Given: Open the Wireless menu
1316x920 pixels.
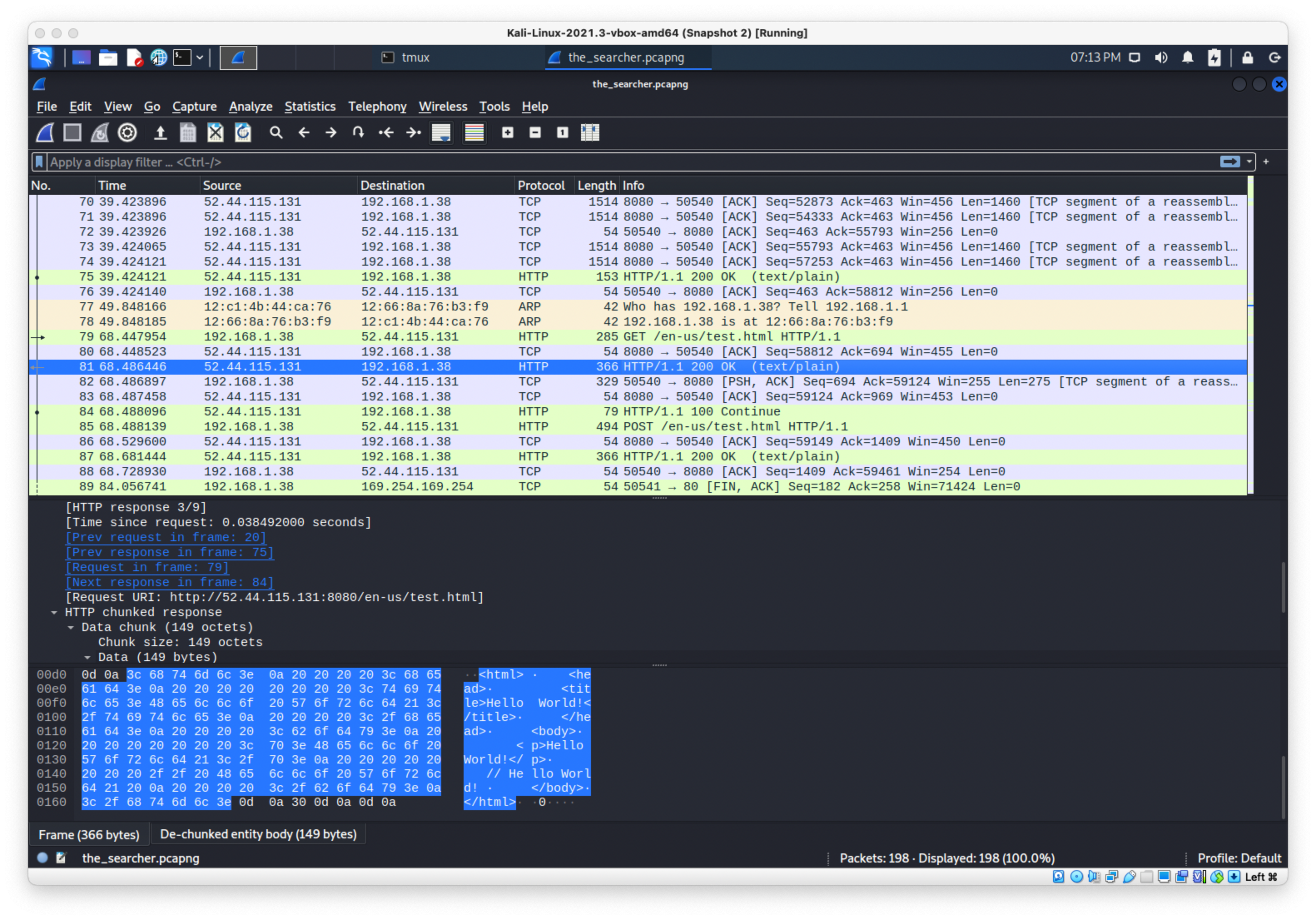Looking at the screenshot, I should 443,107.
